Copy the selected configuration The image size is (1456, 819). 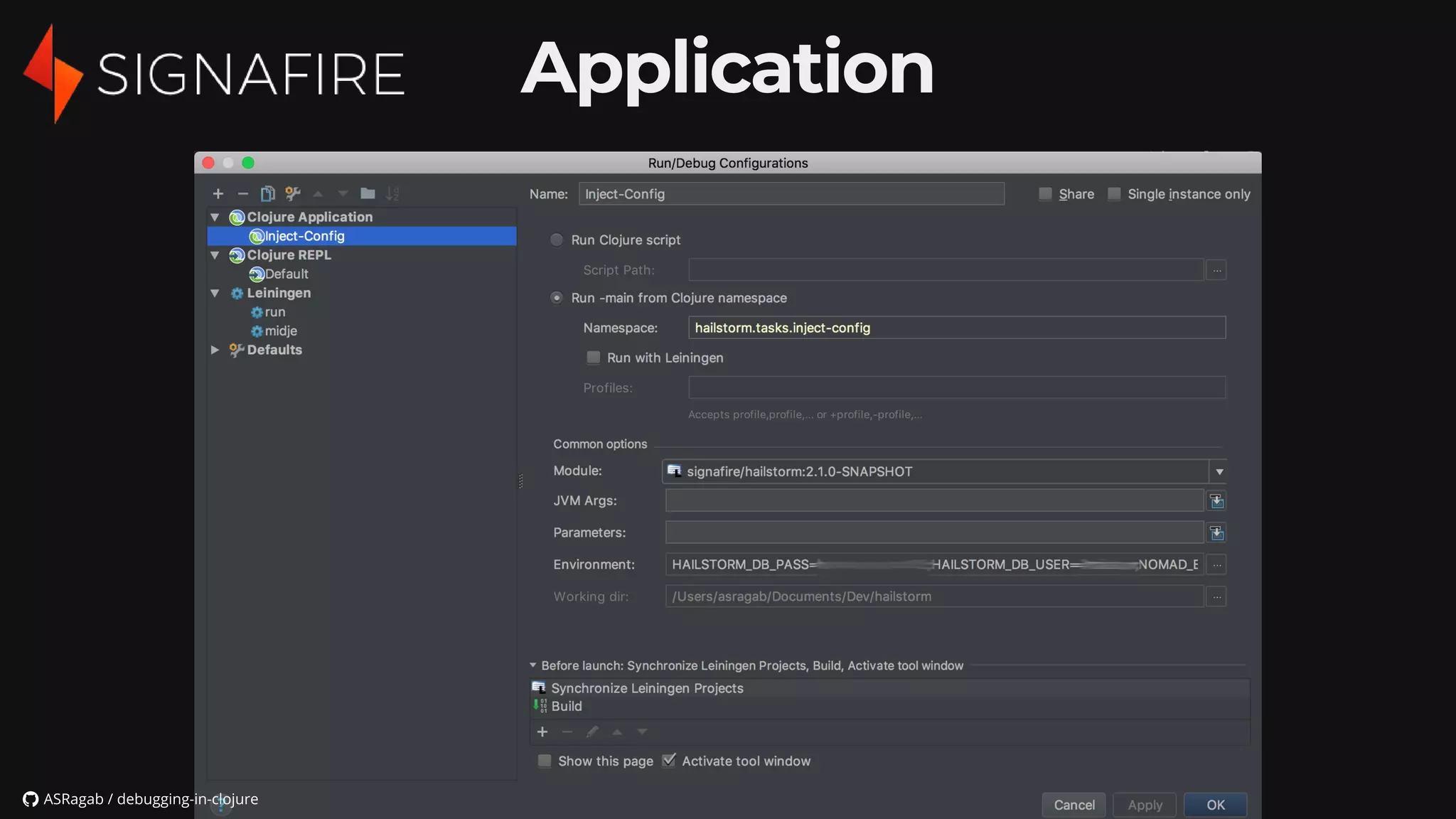[x=268, y=193]
